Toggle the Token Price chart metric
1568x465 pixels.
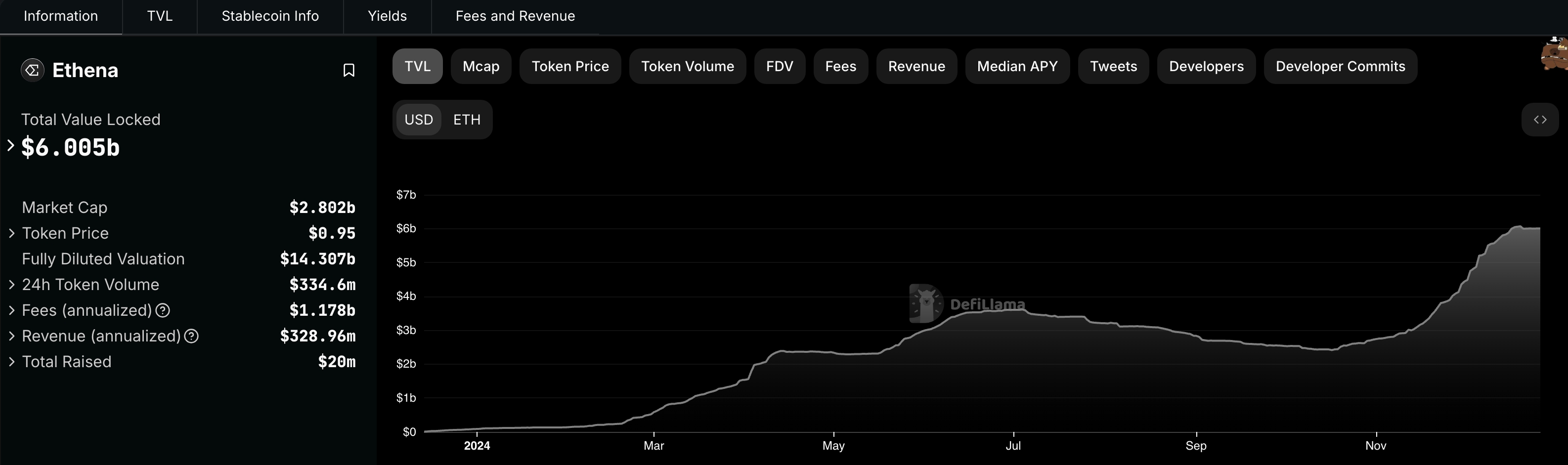click(570, 66)
